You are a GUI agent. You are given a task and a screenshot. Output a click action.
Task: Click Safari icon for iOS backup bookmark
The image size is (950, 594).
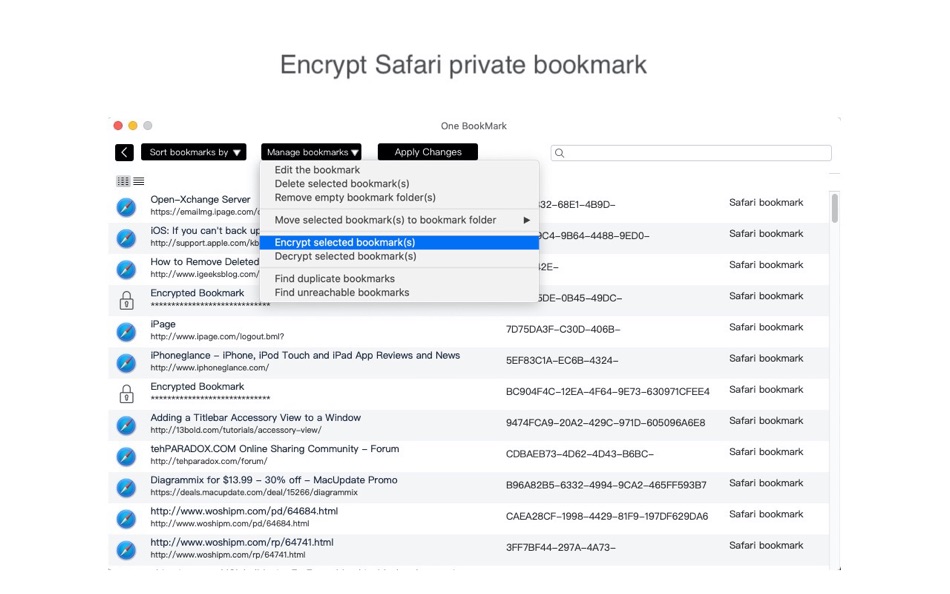pyautogui.click(x=126, y=238)
